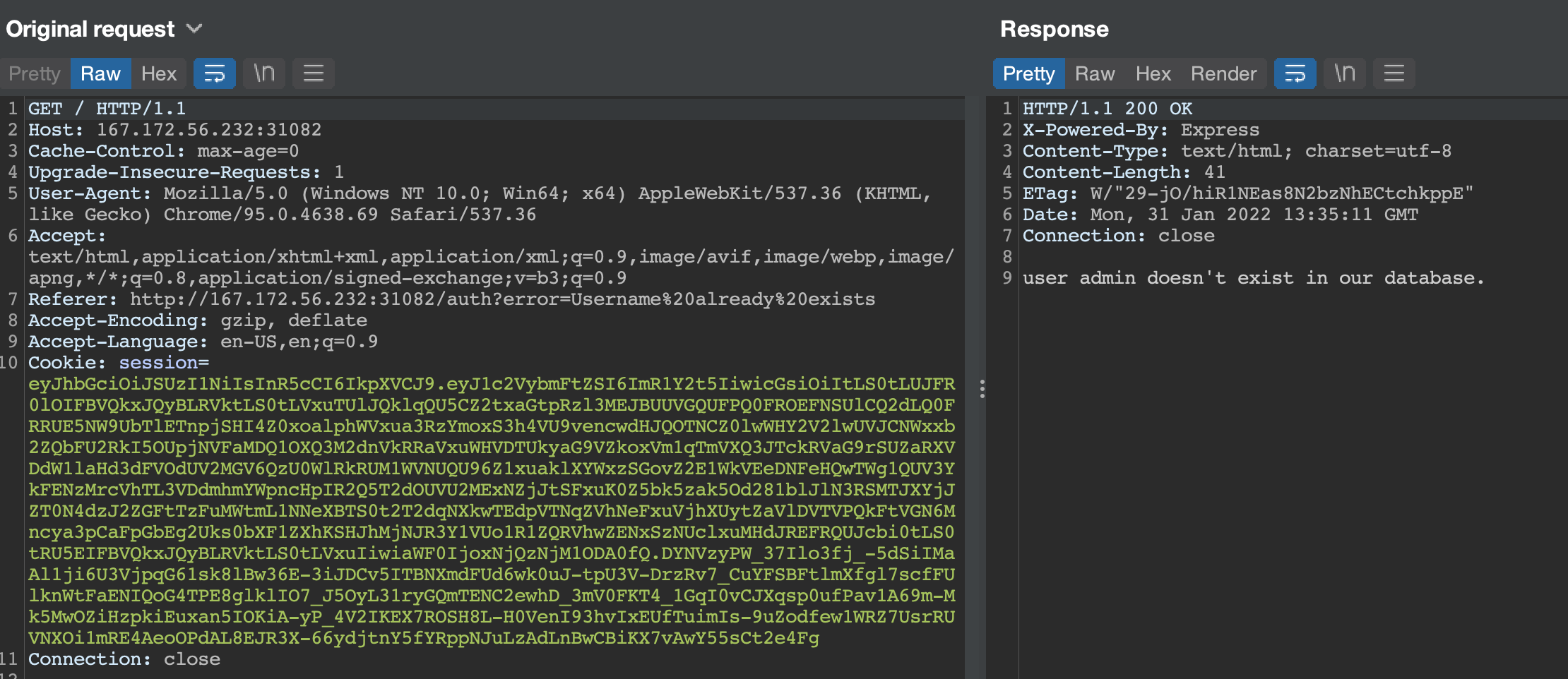The width and height of the screenshot is (1568, 679).
Task: Select the Original request title dropdown
Action: coord(105,29)
